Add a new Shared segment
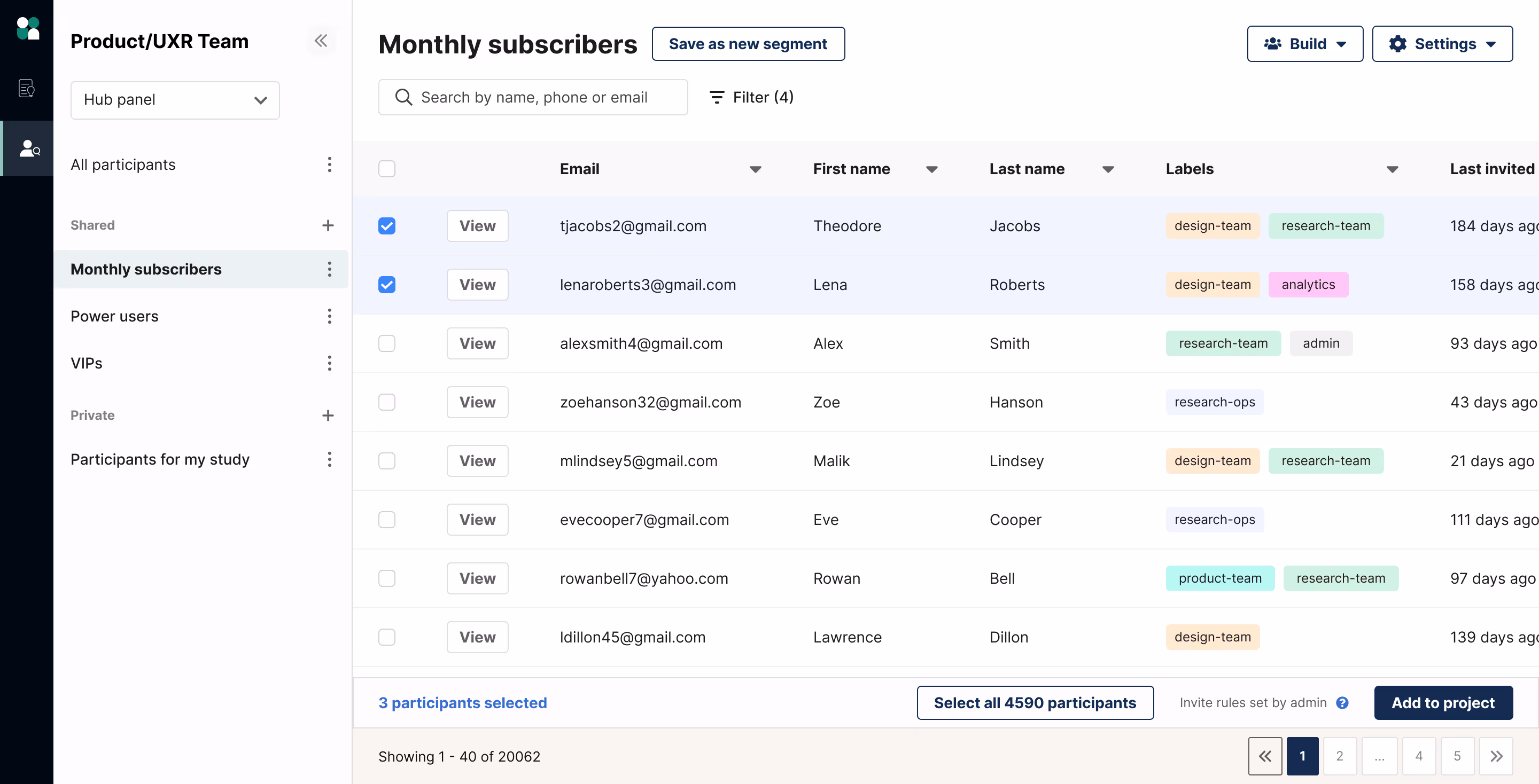 (328, 225)
